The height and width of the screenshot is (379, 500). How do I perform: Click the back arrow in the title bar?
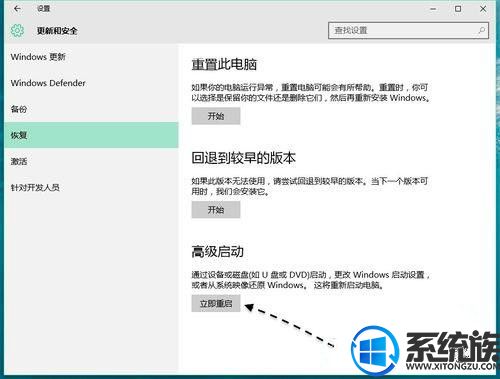pos(17,9)
